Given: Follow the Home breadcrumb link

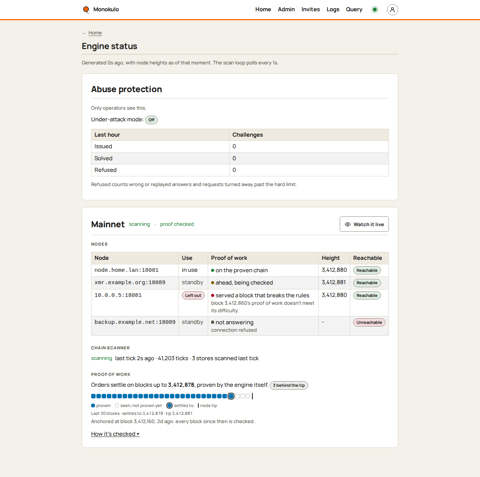Looking at the screenshot, I should pyautogui.click(x=95, y=33).
